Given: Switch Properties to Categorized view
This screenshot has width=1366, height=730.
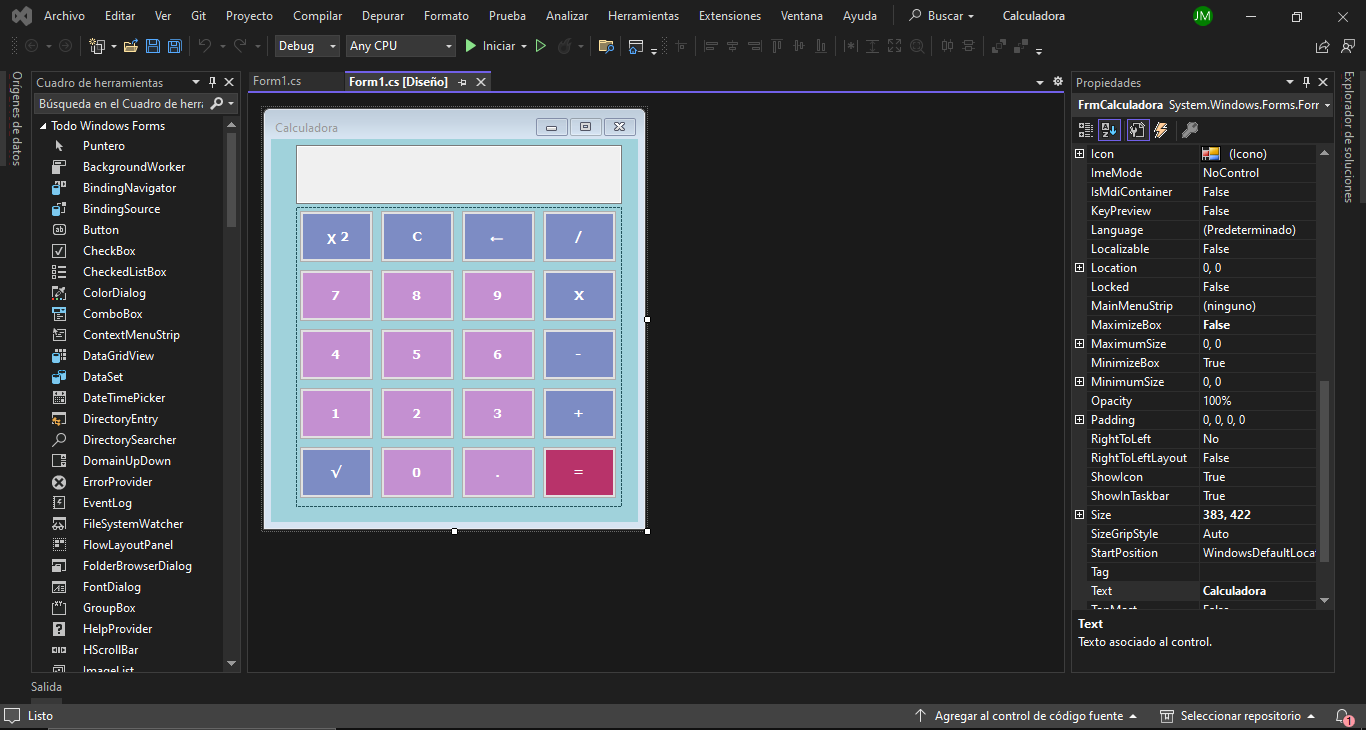Looking at the screenshot, I should (1086, 130).
